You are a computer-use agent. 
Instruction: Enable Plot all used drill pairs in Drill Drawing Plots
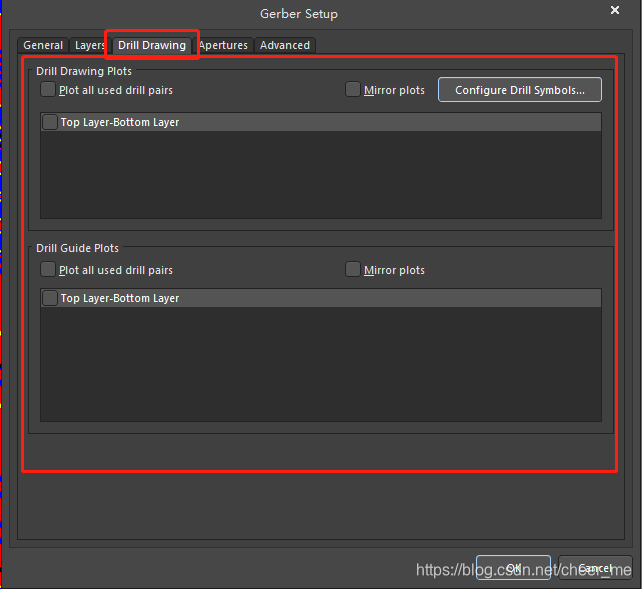[48, 90]
